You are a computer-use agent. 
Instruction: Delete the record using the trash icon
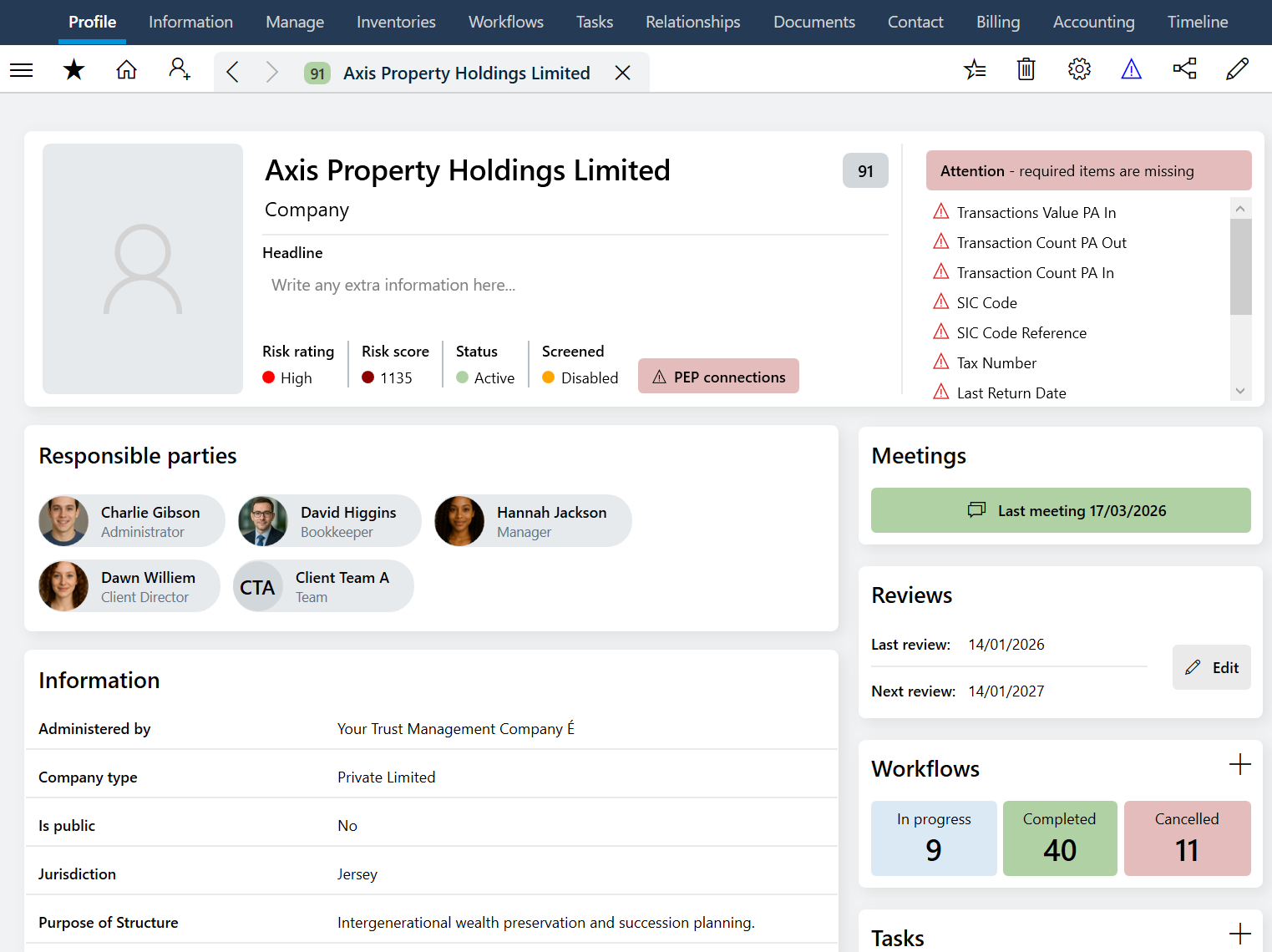pyautogui.click(x=1026, y=69)
